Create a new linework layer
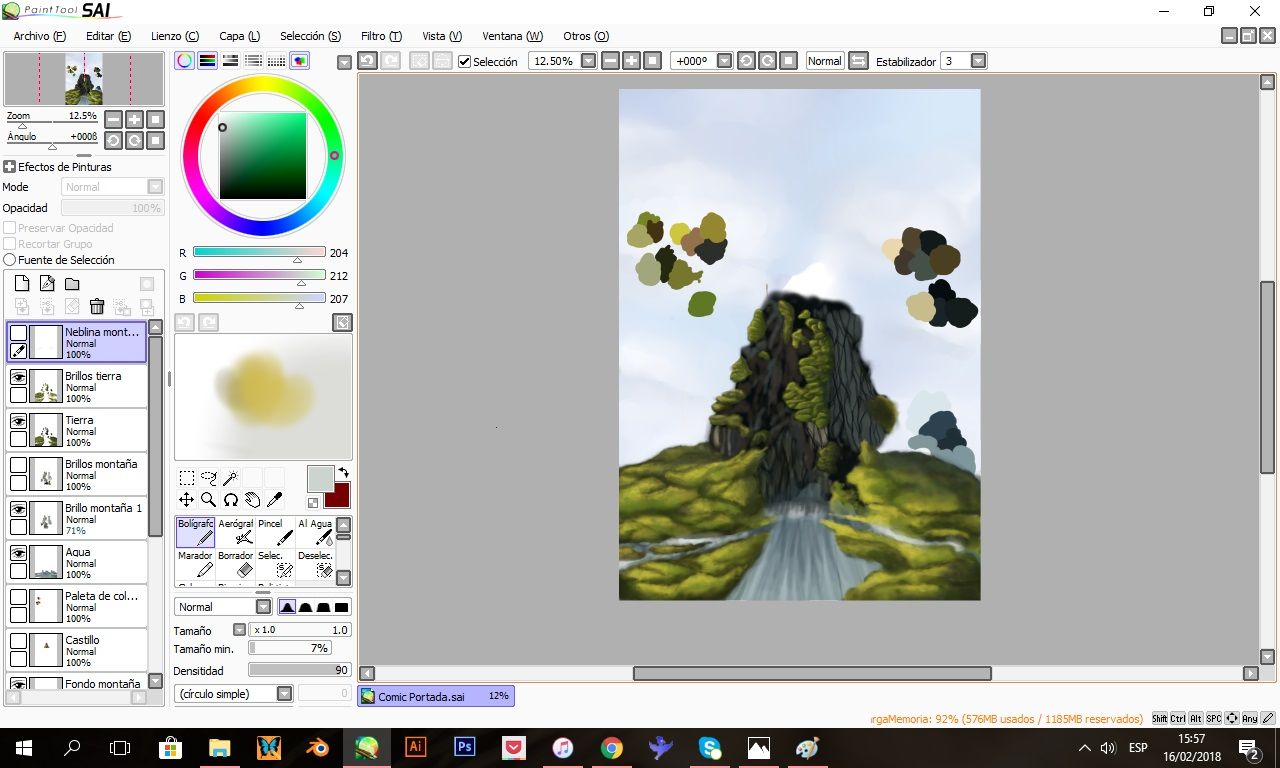 [x=47, y=284]
